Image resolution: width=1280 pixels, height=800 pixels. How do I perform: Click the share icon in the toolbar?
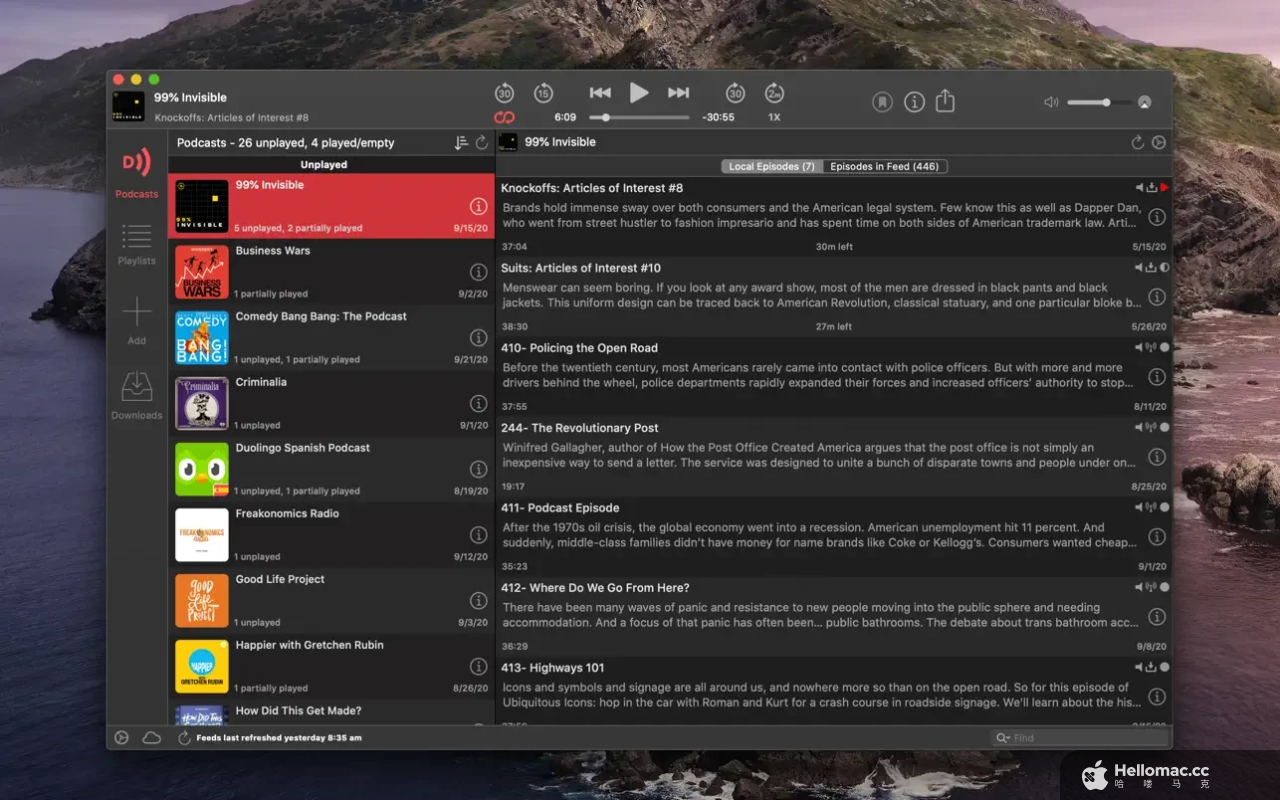click(946, 101)
